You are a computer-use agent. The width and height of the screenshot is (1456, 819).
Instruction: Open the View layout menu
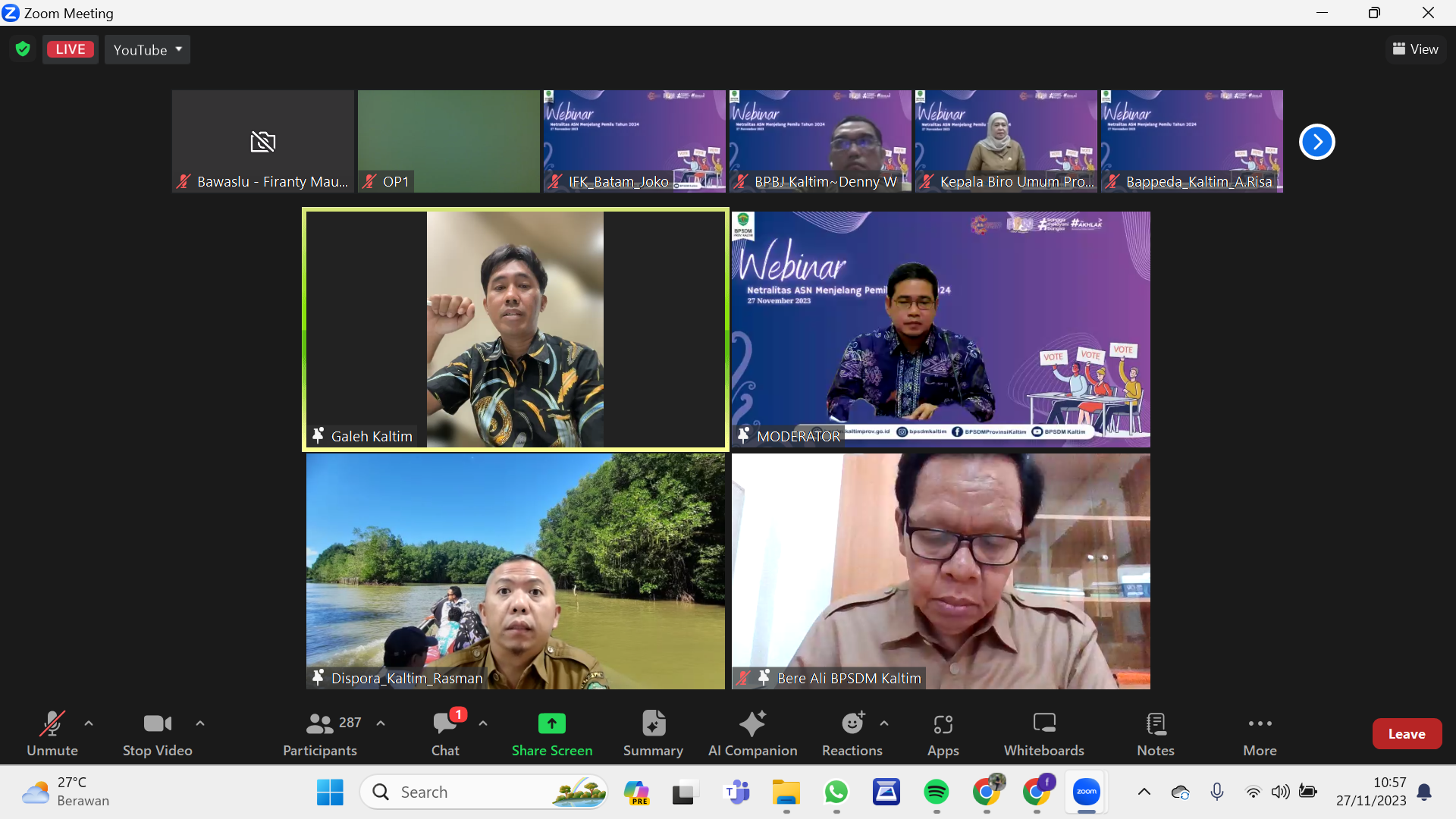click(1415, 49)
